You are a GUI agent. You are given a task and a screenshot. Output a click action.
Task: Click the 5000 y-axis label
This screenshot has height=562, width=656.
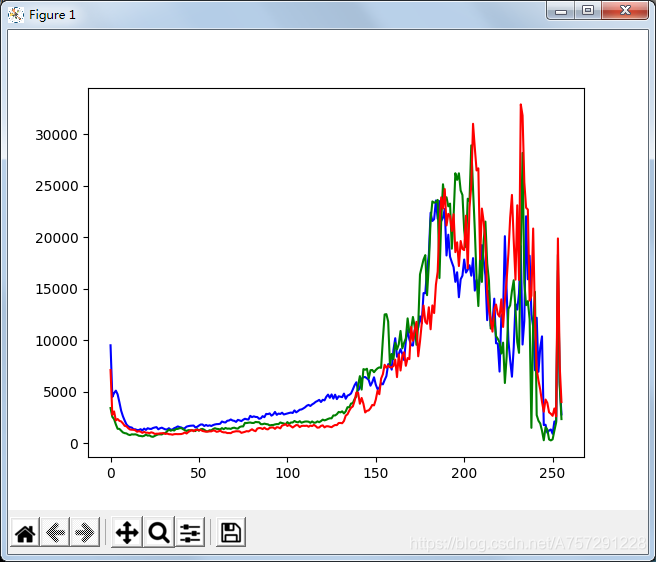[x=61, y=392]
